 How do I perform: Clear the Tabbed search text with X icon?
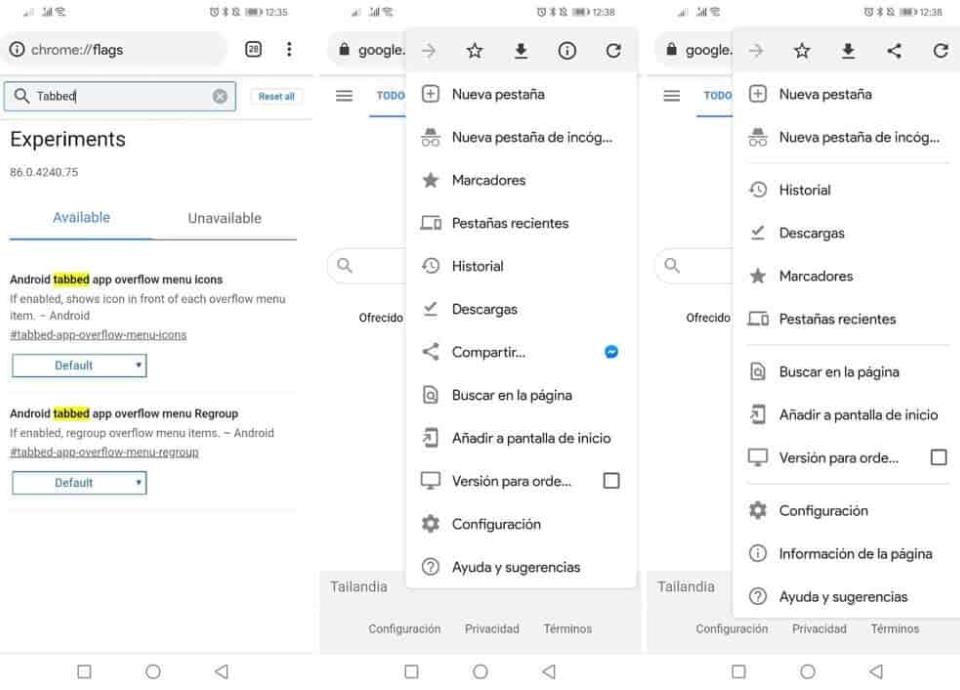pos(220,97)
